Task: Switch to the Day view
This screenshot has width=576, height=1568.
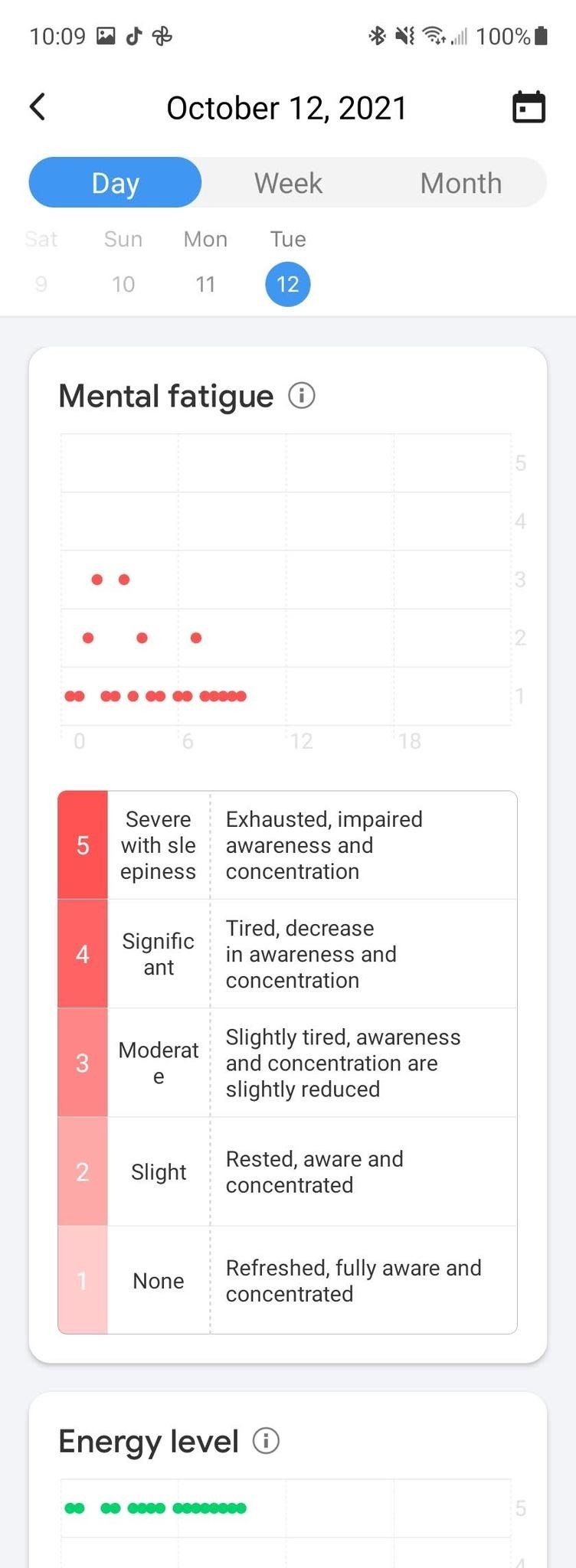Action: tap(115, 183)
